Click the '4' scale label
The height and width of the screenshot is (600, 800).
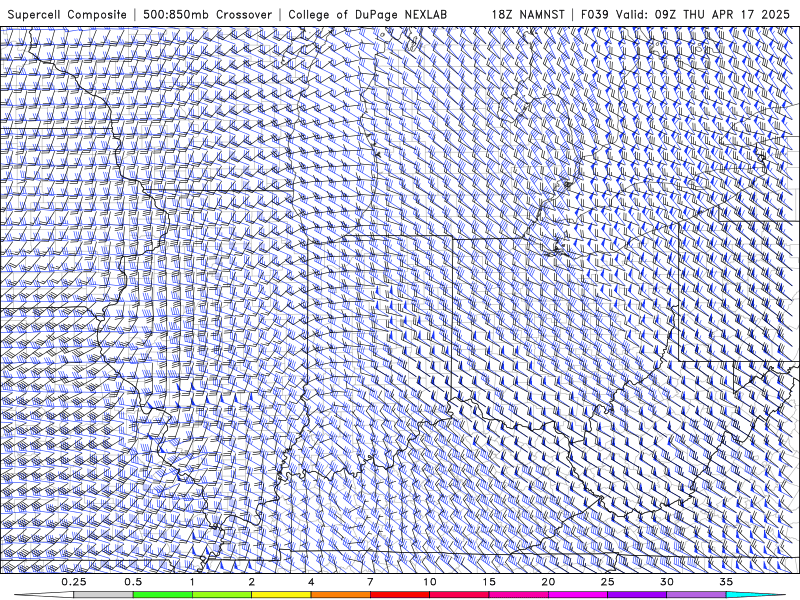point(311,582)
